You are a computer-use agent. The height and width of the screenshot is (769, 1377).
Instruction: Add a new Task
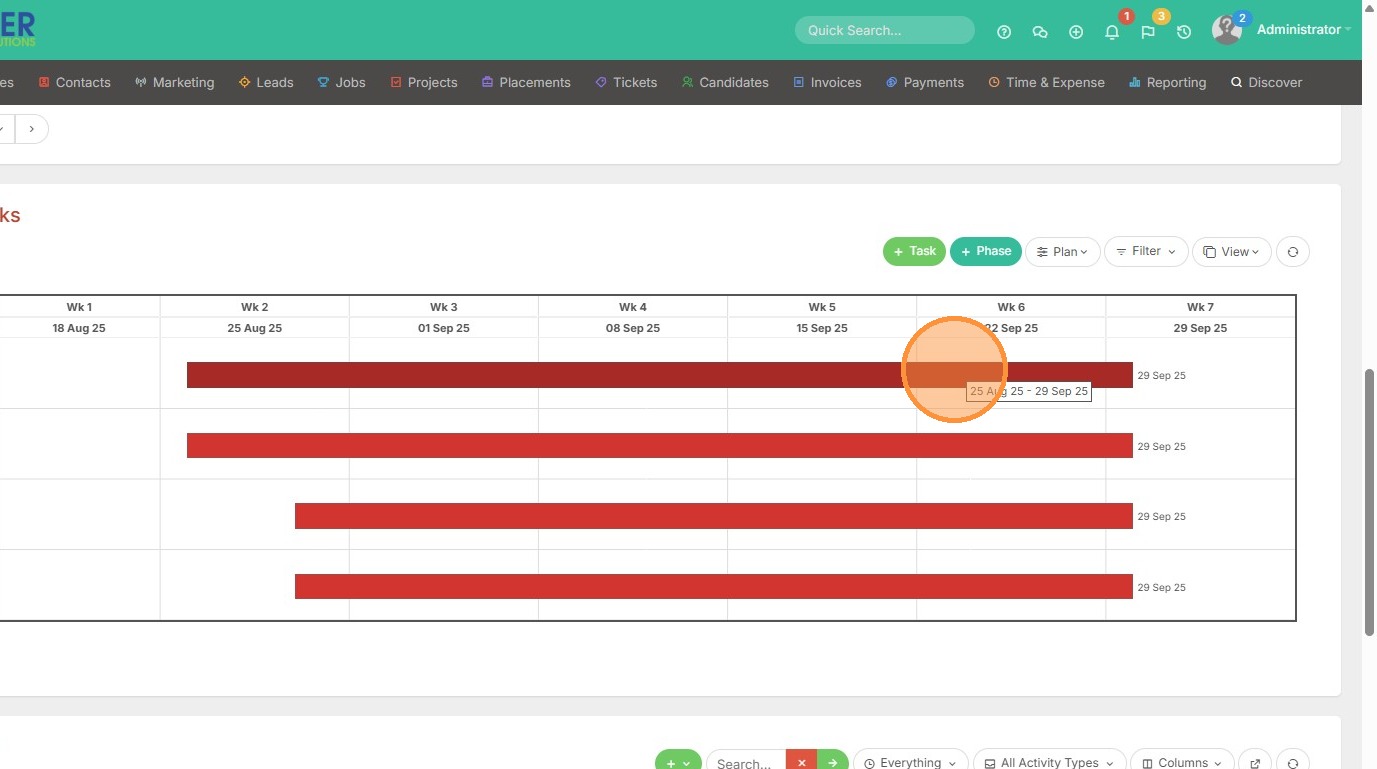coord(914,251)
